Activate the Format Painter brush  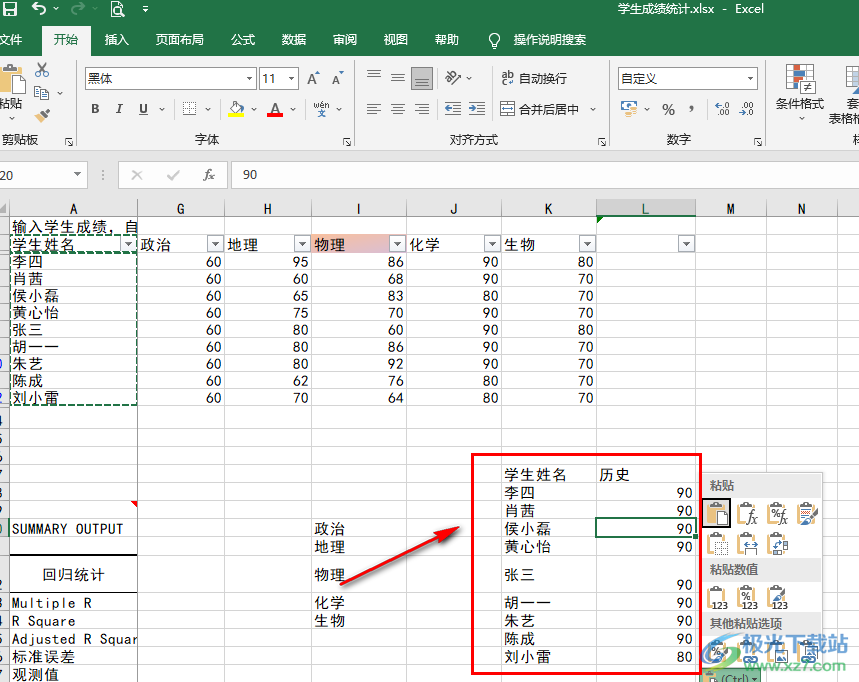[x=42, y=115]
